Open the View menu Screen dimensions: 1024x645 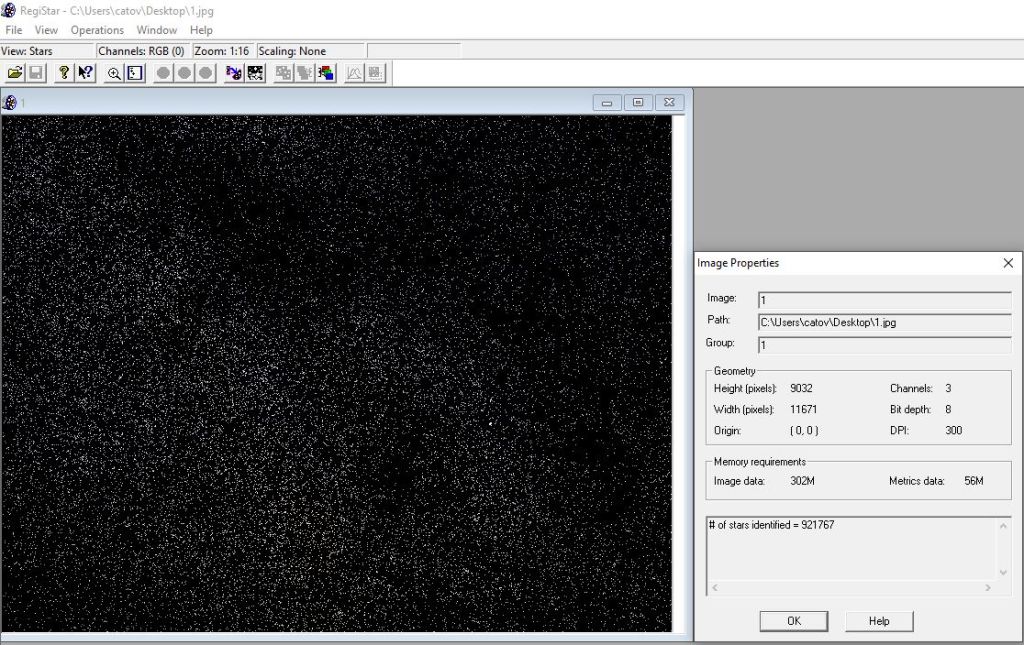[46, 30]
